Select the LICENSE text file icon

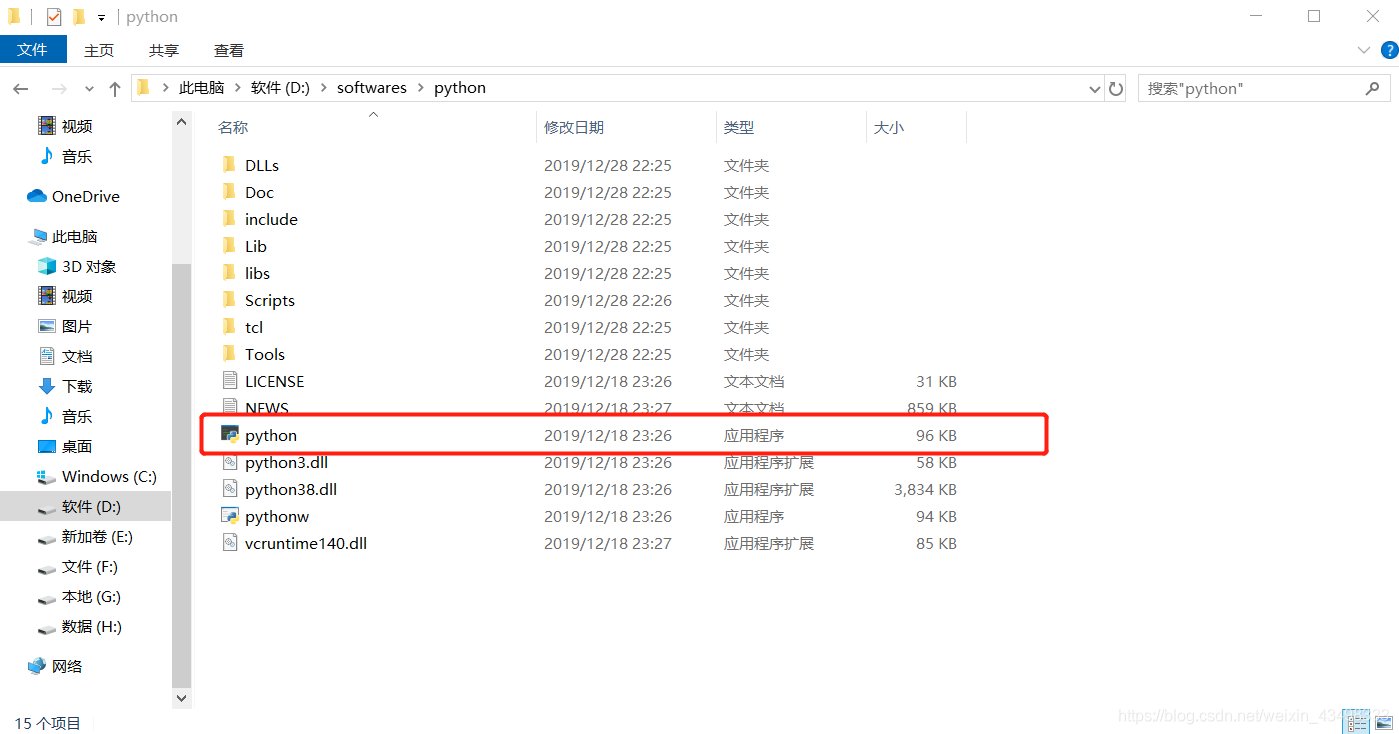(230, 380)
